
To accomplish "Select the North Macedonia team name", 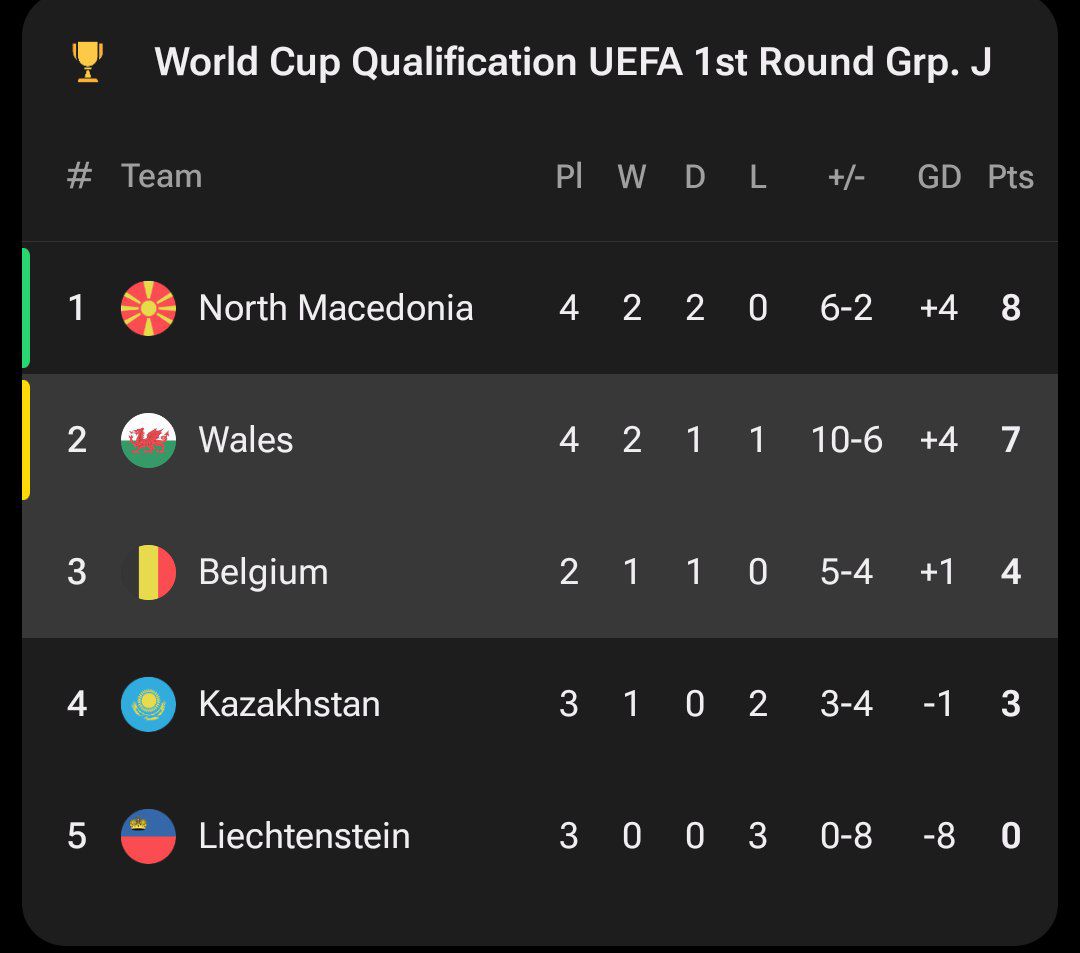I will (x=336, y=308).
